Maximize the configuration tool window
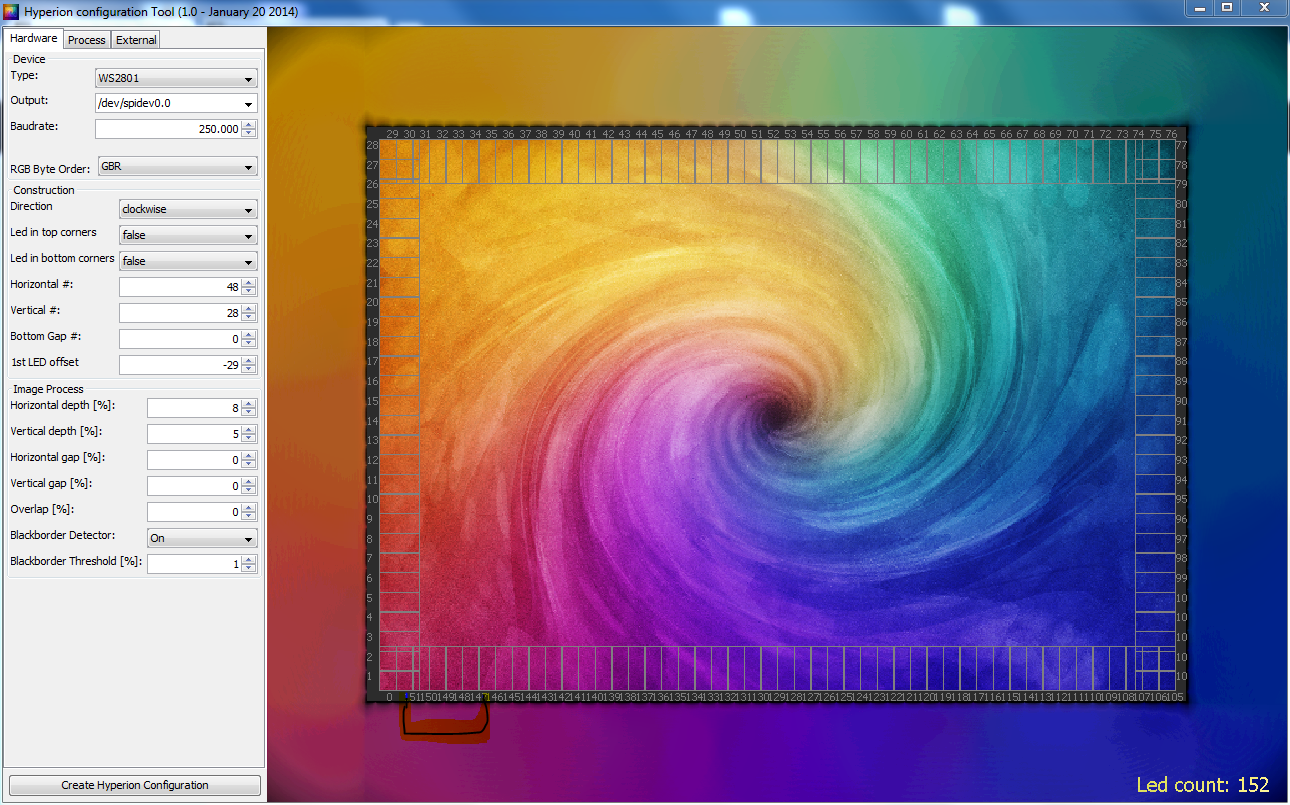 point(1227,8)
